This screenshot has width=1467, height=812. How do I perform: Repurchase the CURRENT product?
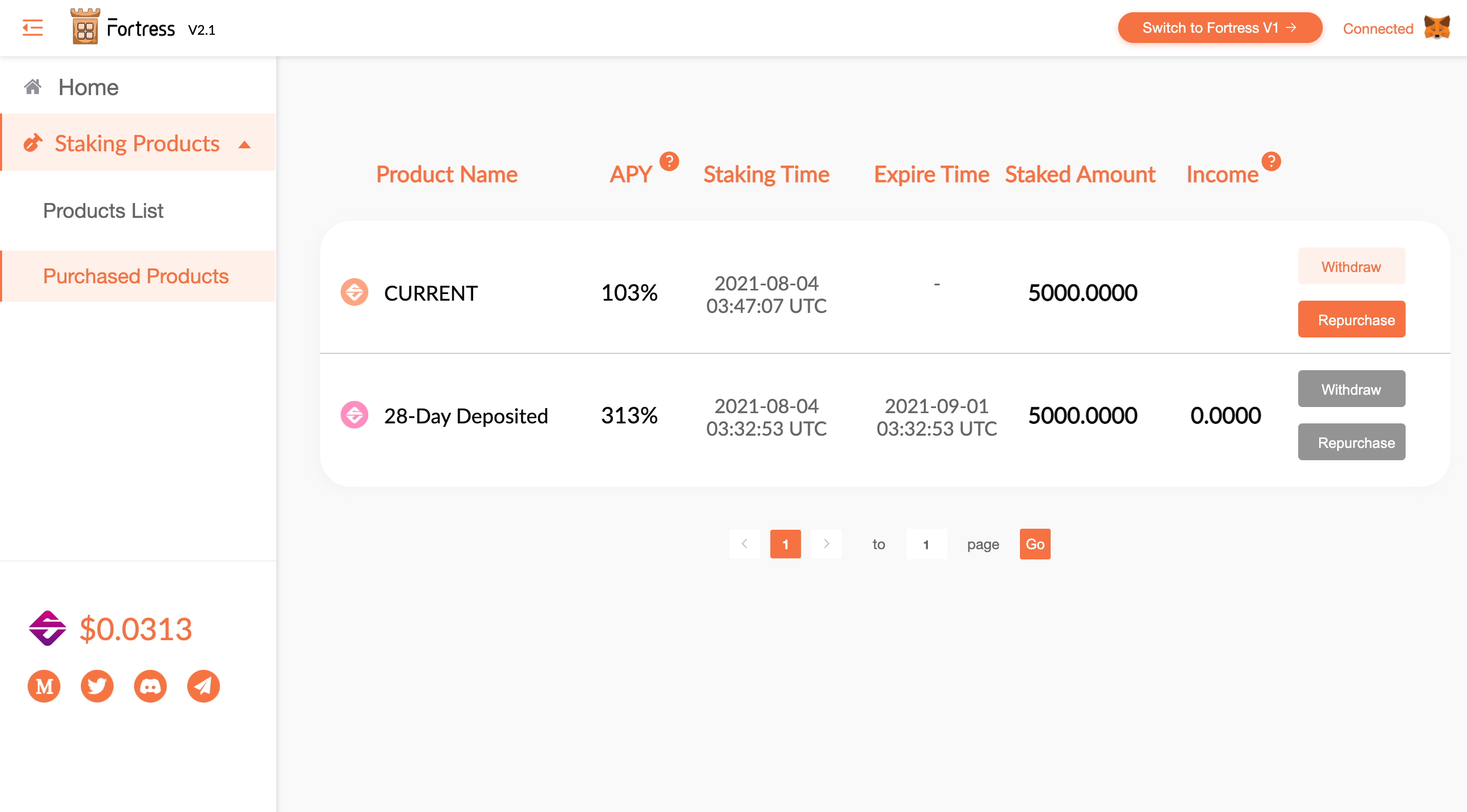[x=1351, y=320]
